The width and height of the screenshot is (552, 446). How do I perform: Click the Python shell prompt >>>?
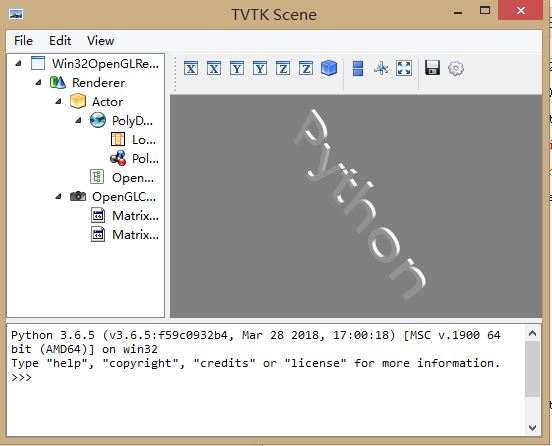[21, 378]
